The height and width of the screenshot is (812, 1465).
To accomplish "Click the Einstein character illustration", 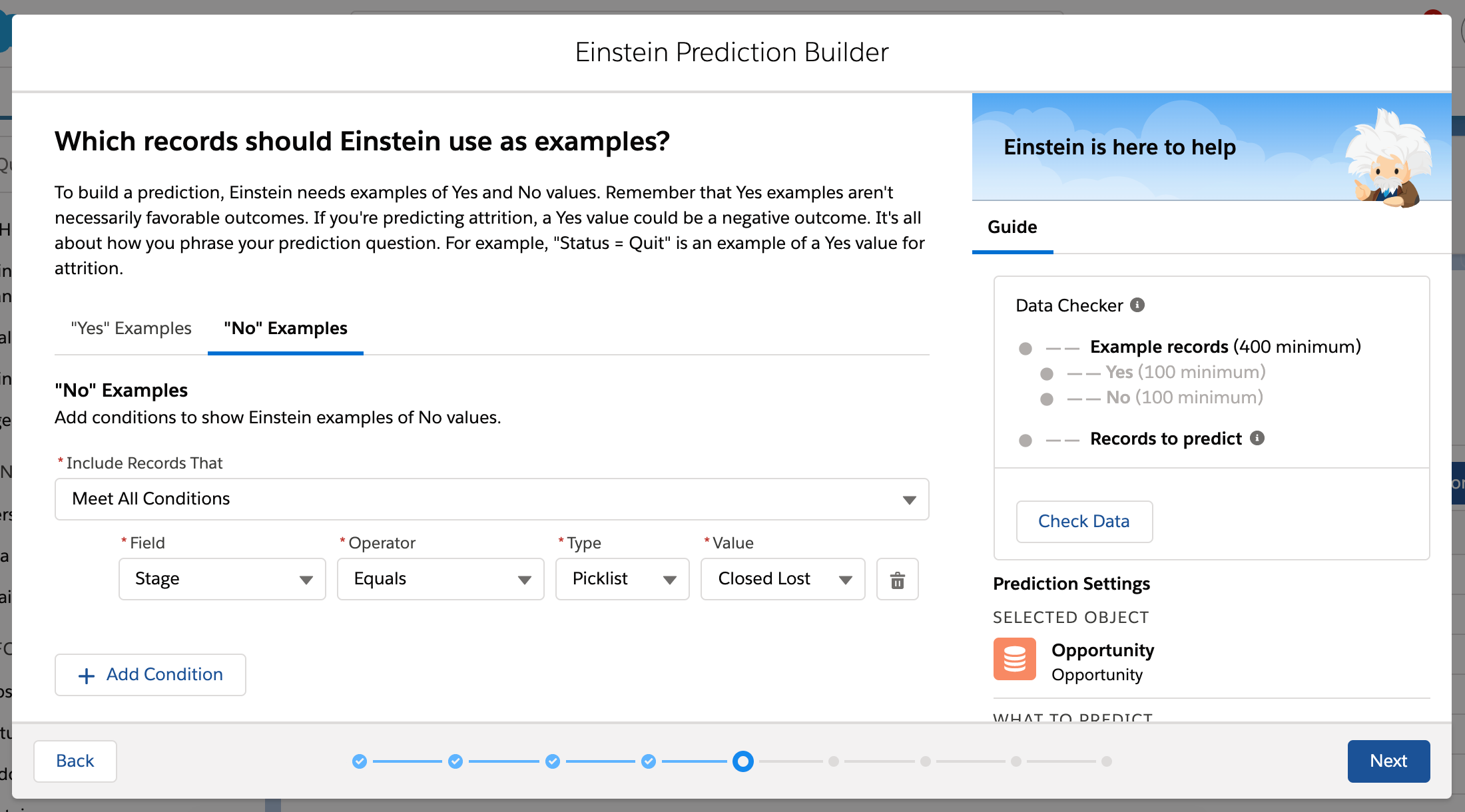I will (1387, 158).
